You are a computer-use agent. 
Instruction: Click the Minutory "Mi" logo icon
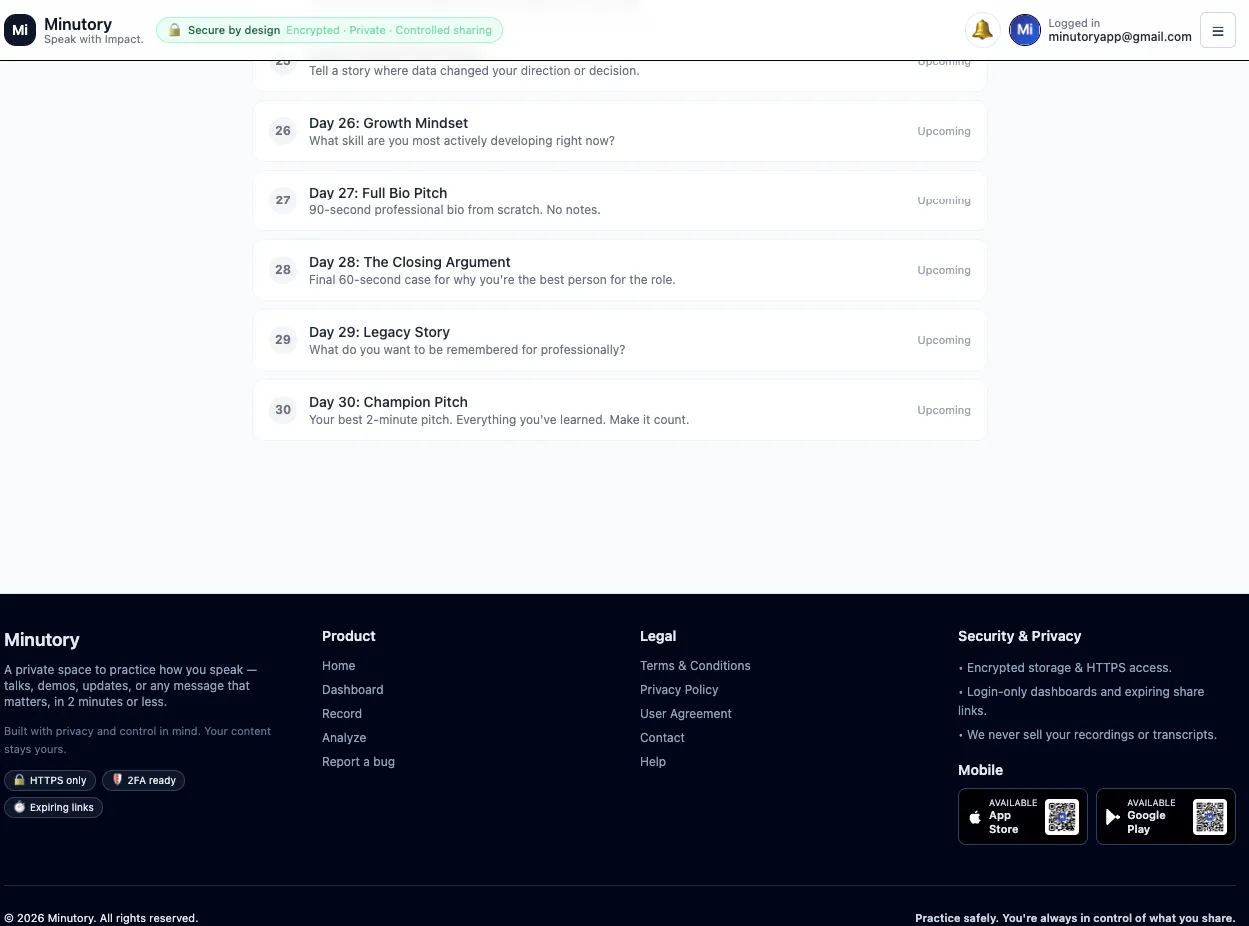20,30
